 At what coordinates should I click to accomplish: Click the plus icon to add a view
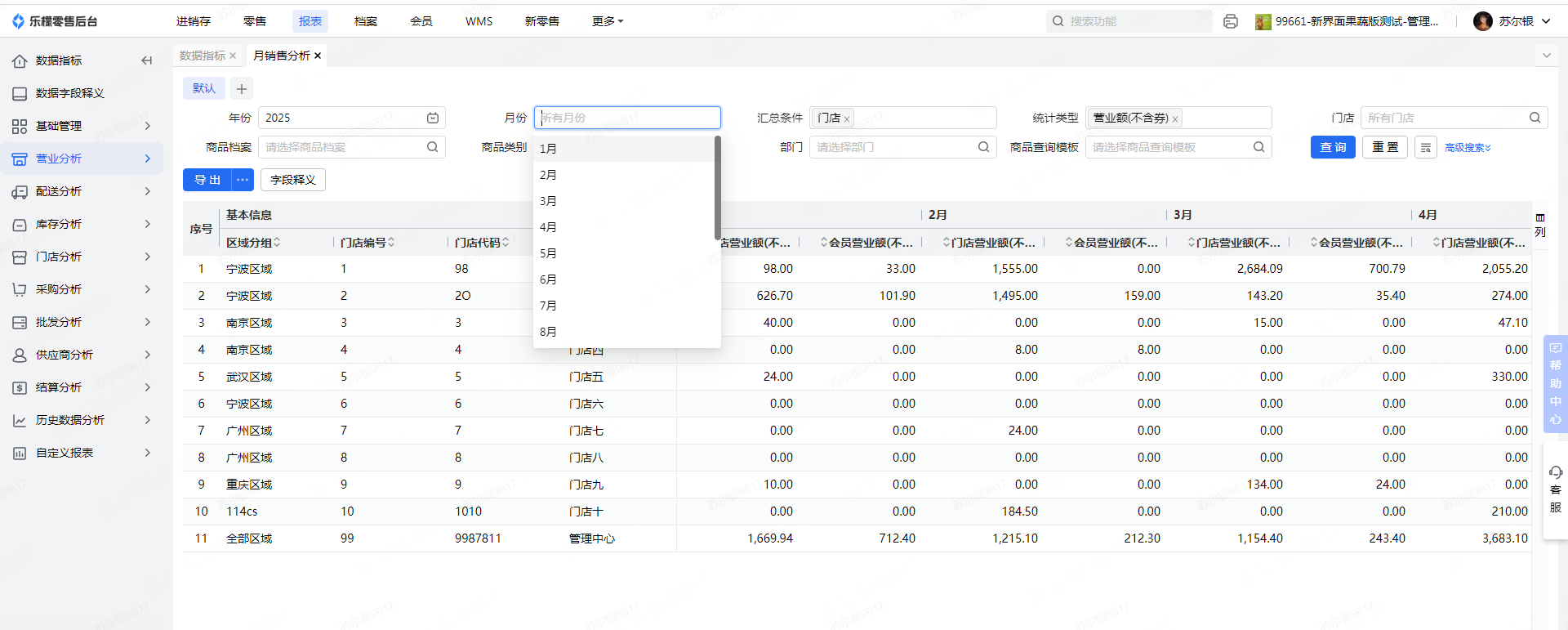tap(241, 88)
